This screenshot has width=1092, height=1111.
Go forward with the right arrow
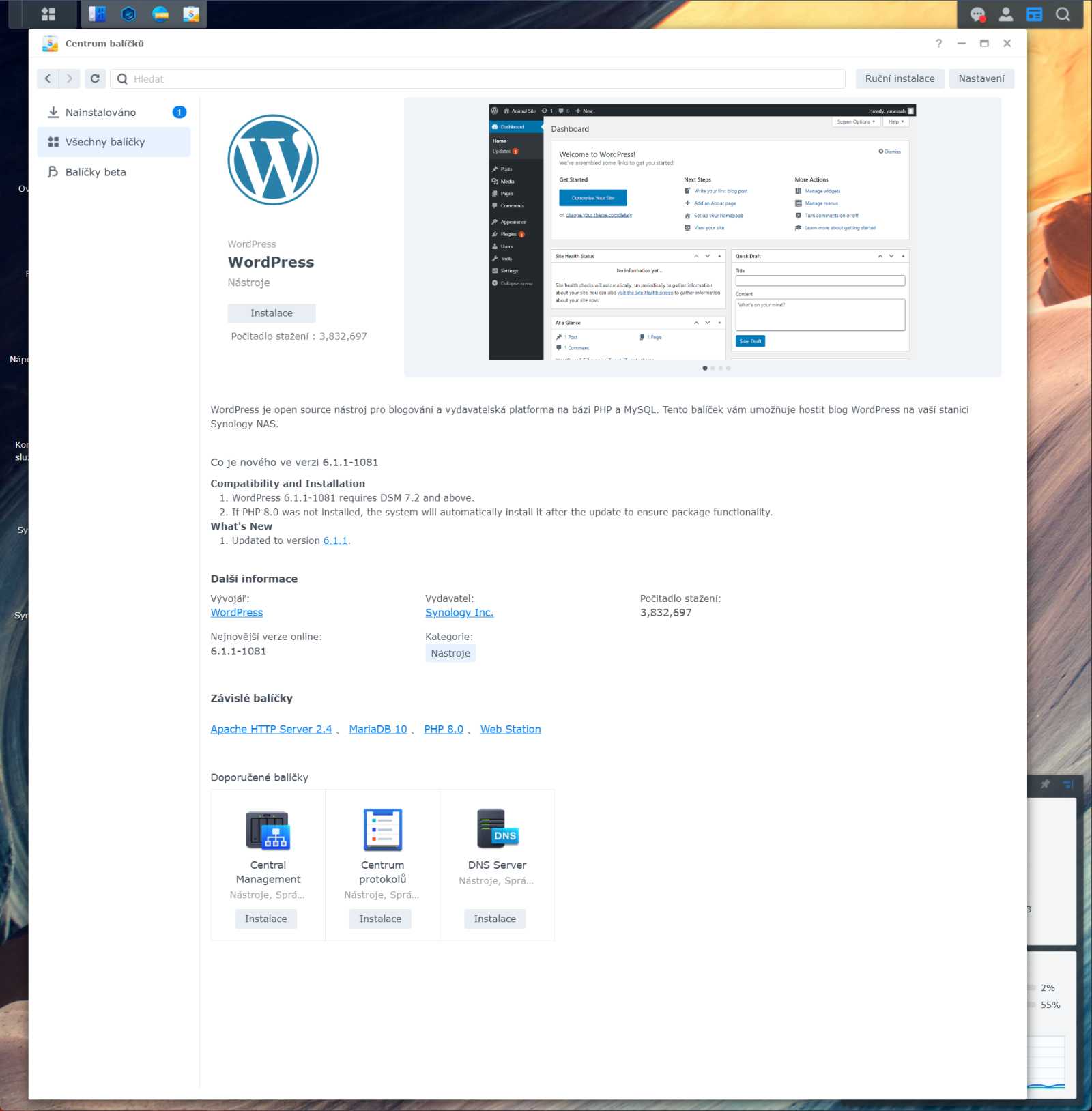click(x=69, y=78)
